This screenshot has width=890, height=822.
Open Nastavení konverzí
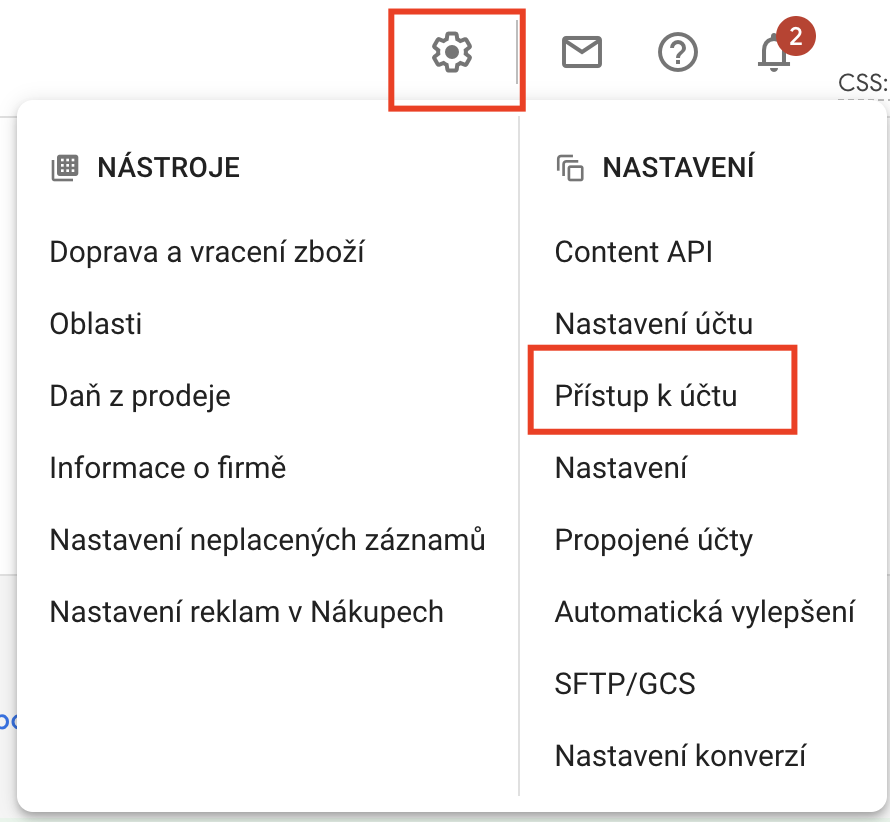click(x=680, y=756)
